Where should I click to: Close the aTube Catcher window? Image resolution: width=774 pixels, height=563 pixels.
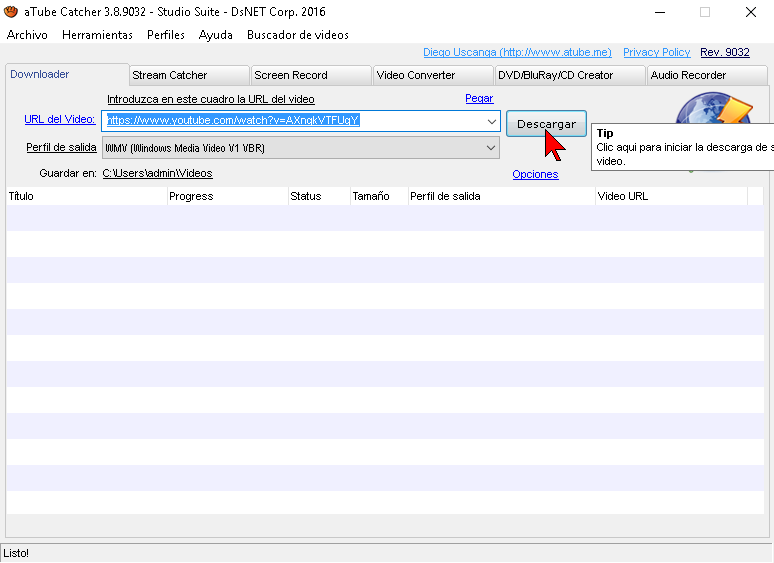751,12
